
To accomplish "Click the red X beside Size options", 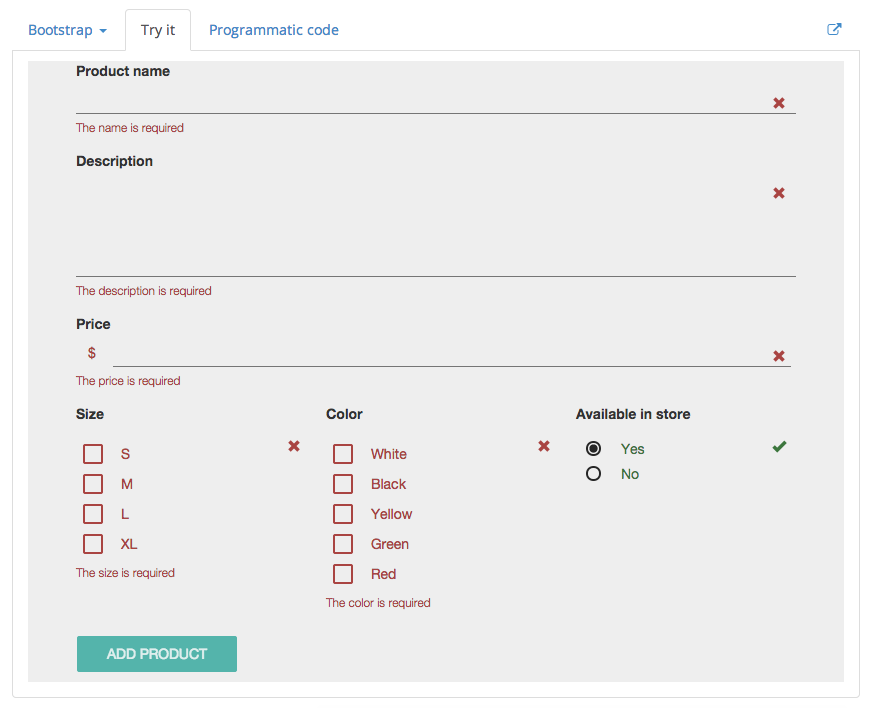I will 294,446.
